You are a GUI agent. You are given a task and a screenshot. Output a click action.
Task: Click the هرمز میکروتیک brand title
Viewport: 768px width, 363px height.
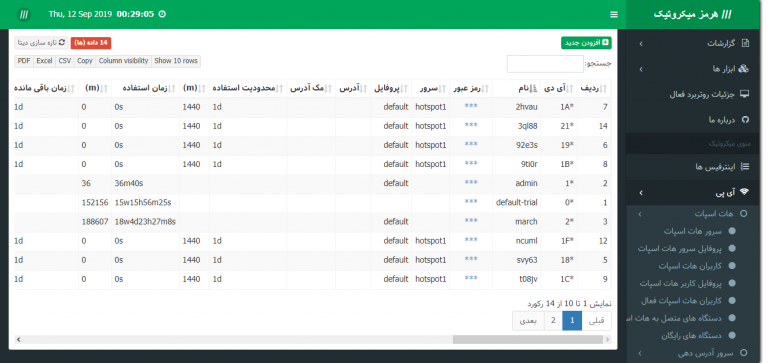[692, 14]
